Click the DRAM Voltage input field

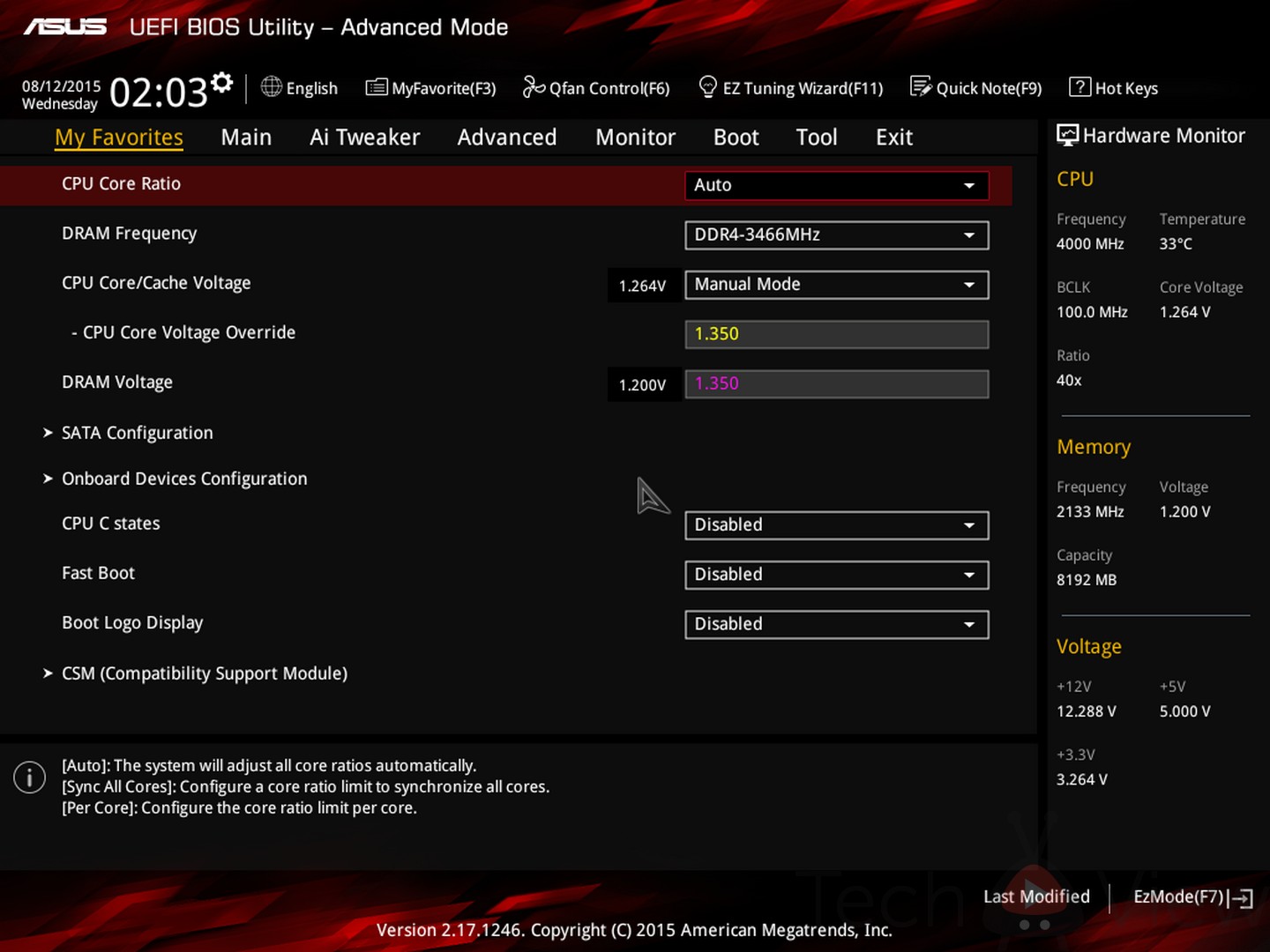tap(836, 383)
